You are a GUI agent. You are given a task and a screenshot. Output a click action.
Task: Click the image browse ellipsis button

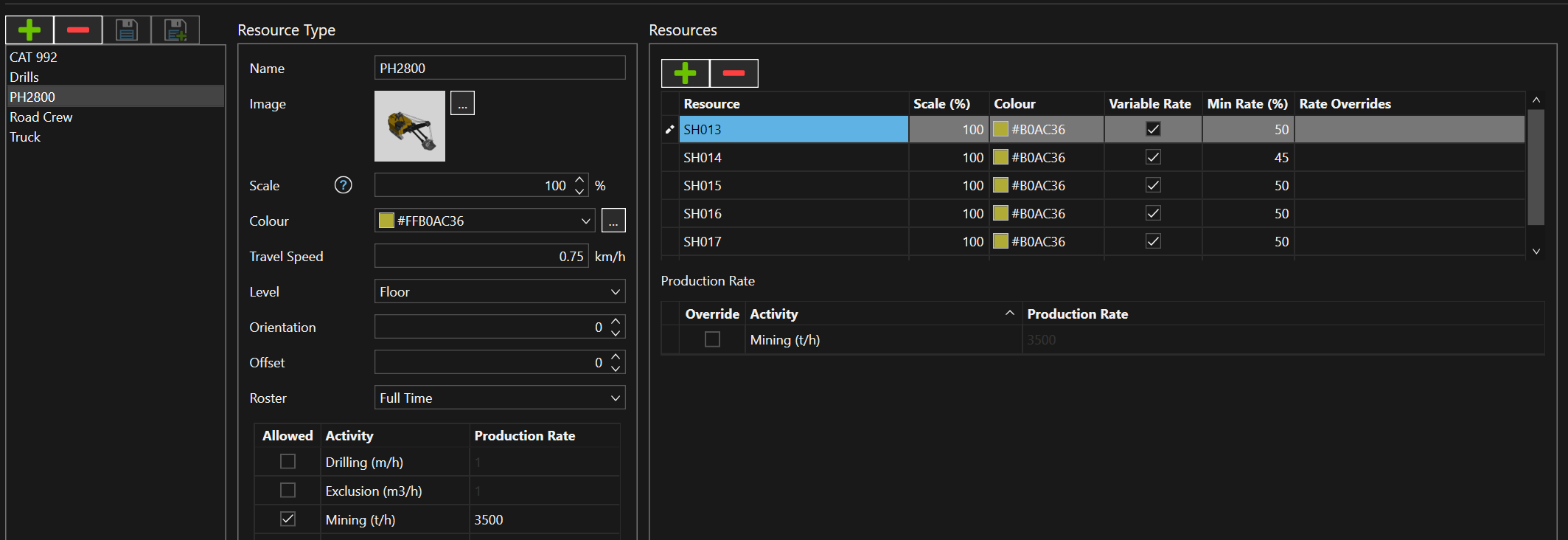click(462, 103)
